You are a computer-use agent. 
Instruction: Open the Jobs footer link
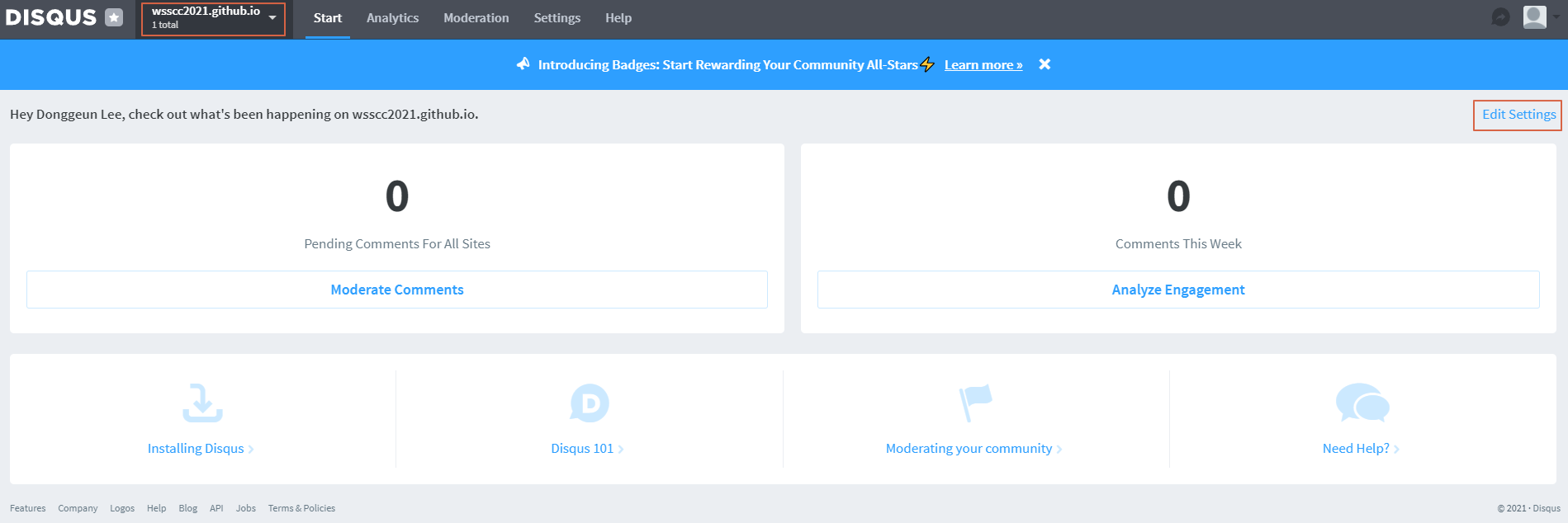(x=246, y=508)
